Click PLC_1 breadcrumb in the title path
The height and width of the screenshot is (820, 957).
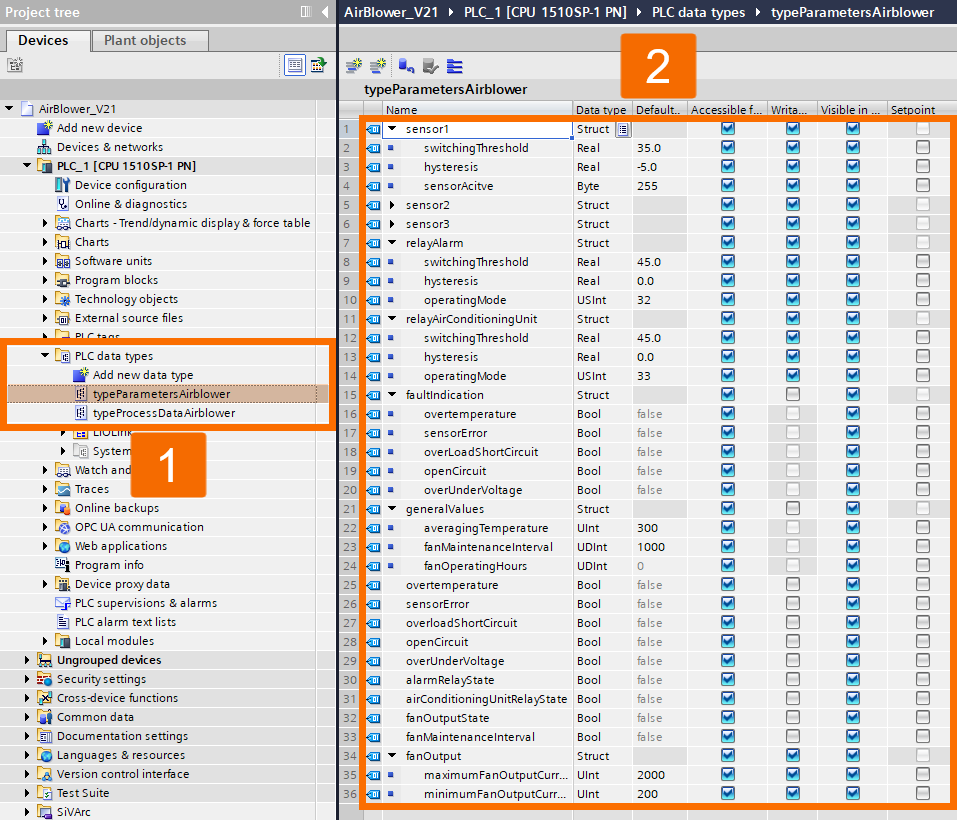545,12
